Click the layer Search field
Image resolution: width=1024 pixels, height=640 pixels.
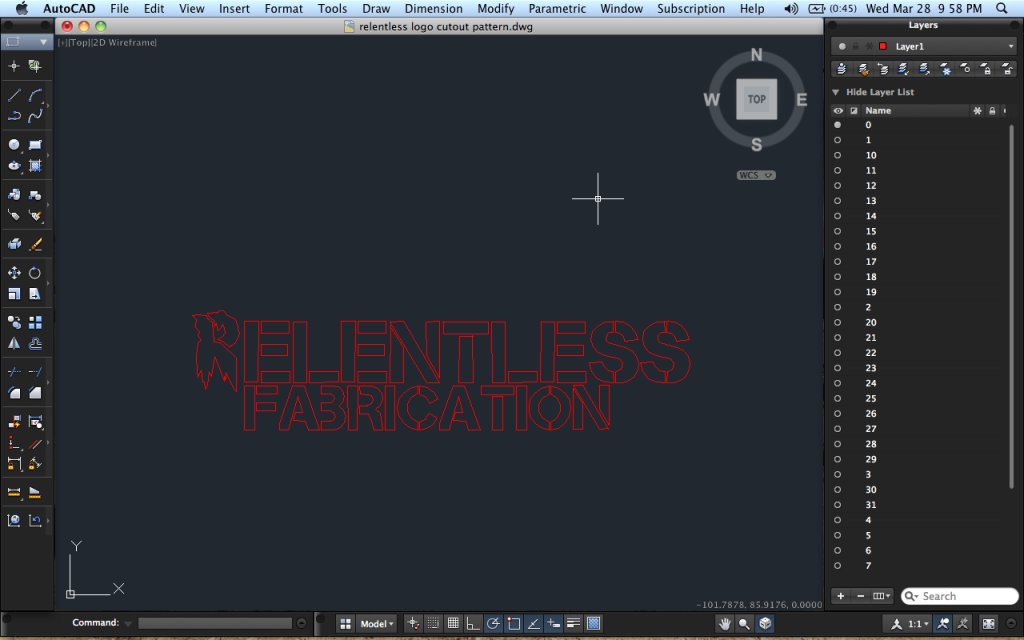click(x=959, y=596)
